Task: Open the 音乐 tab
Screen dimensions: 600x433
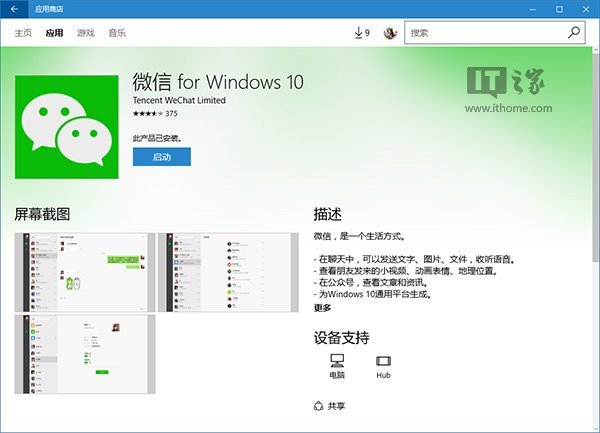Action: (x=117, y=33)
